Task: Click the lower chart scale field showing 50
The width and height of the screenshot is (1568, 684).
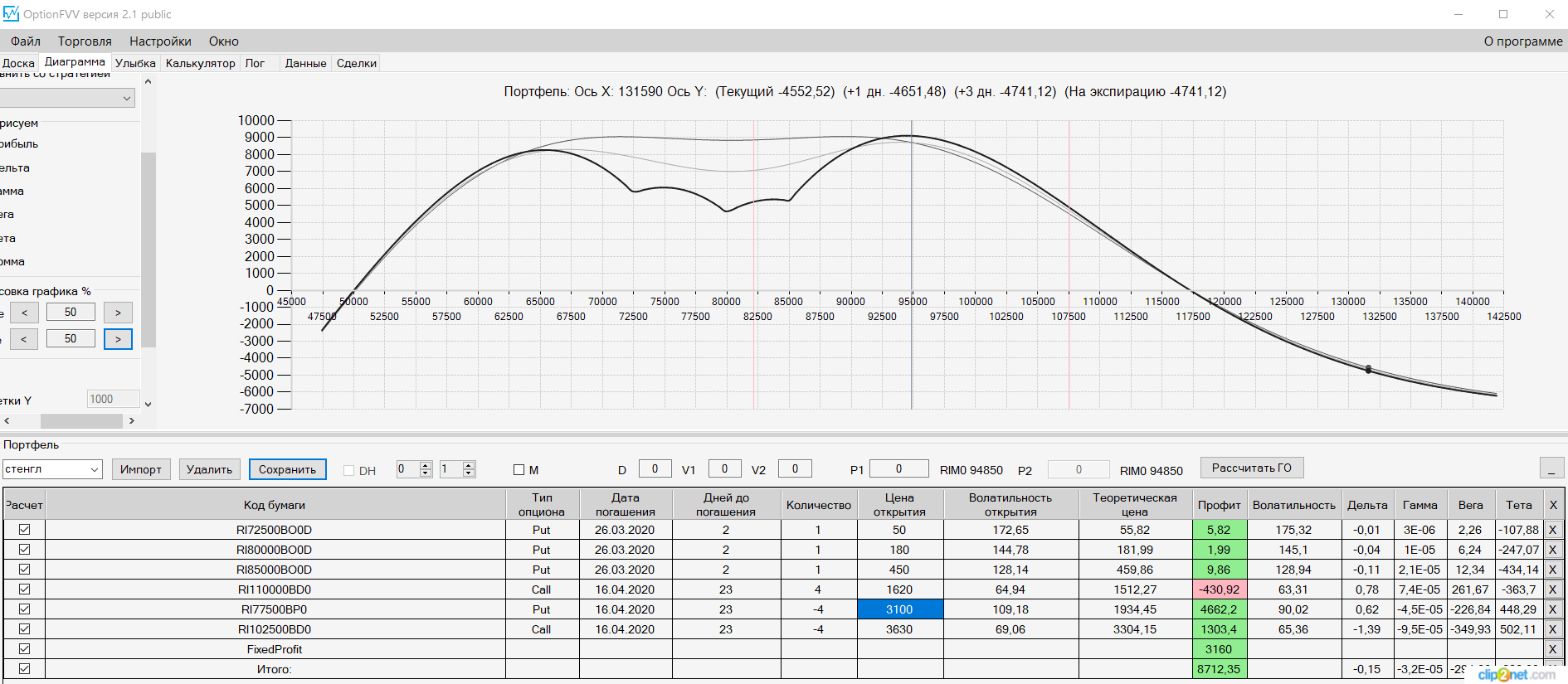Action: tap(71, 339)
